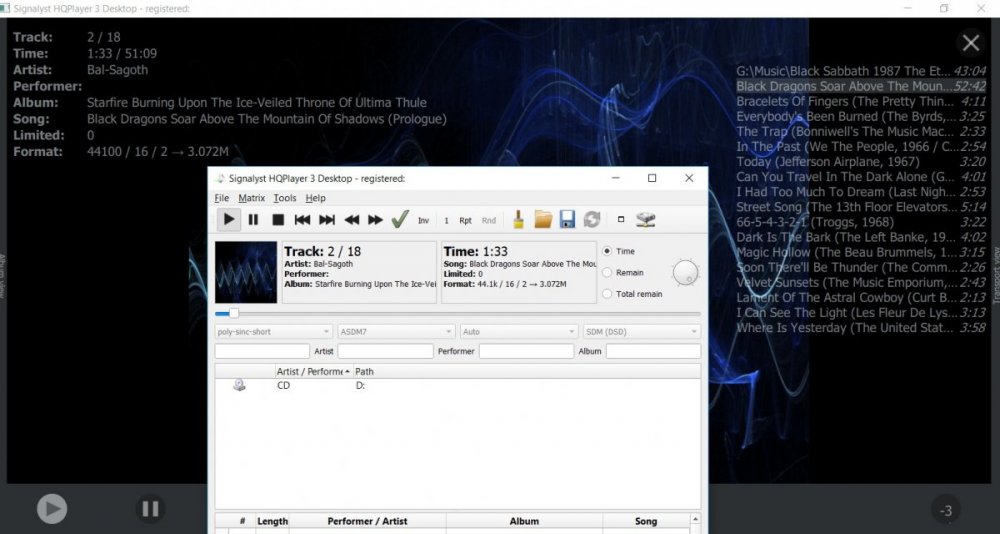Open the Matrix menu
The image size is (1000, 534).
[251, 198]
